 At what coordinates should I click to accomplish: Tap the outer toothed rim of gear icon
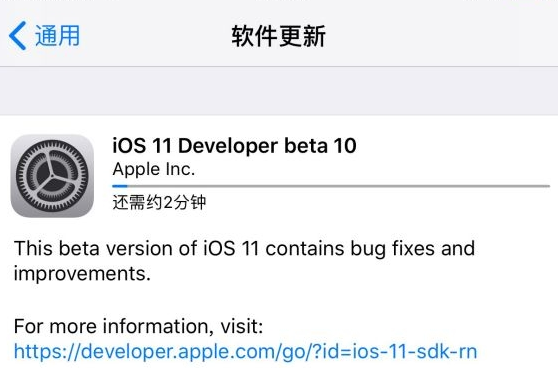[x=52, y=143]
